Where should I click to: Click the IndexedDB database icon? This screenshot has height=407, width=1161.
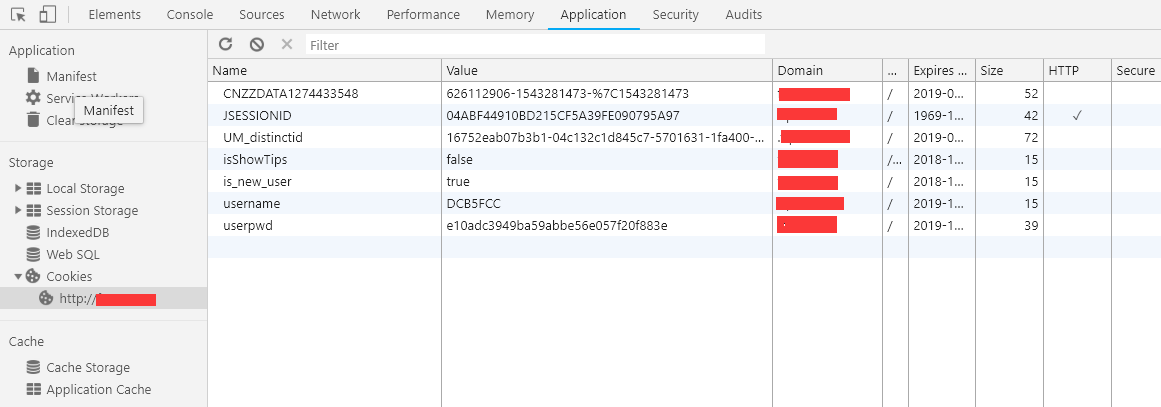click(33, 232)
